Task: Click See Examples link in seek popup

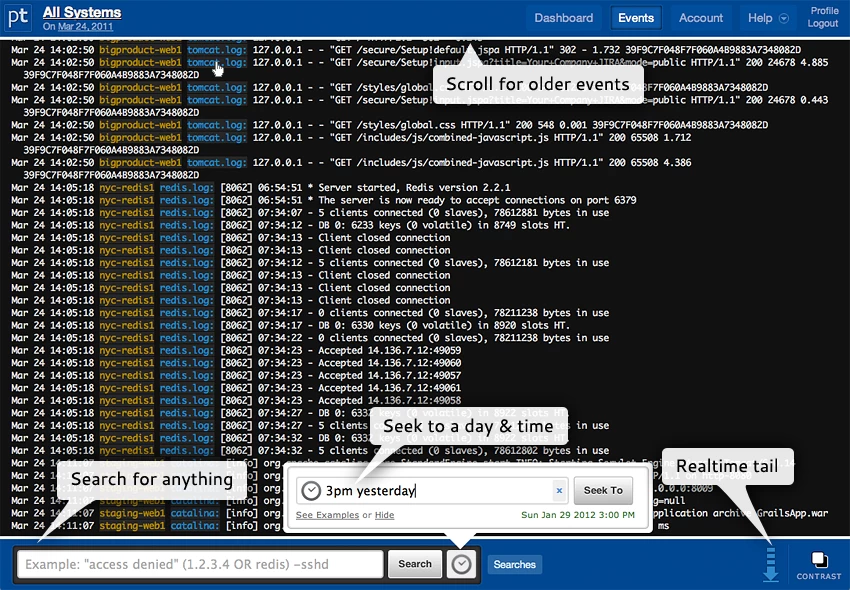Action: coord(327,515)
